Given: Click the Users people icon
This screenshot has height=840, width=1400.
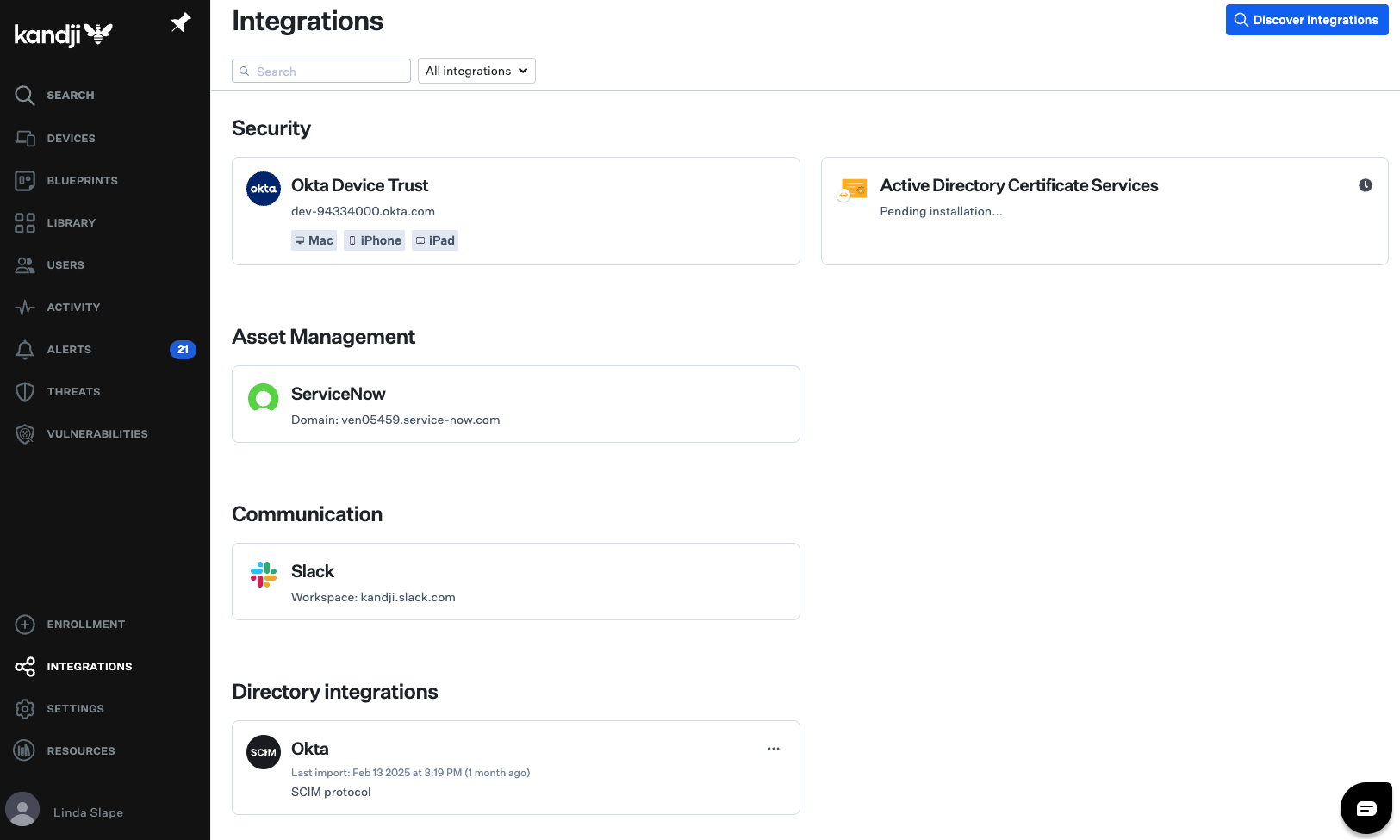Looking at the screenshot, I should (25, 265).
